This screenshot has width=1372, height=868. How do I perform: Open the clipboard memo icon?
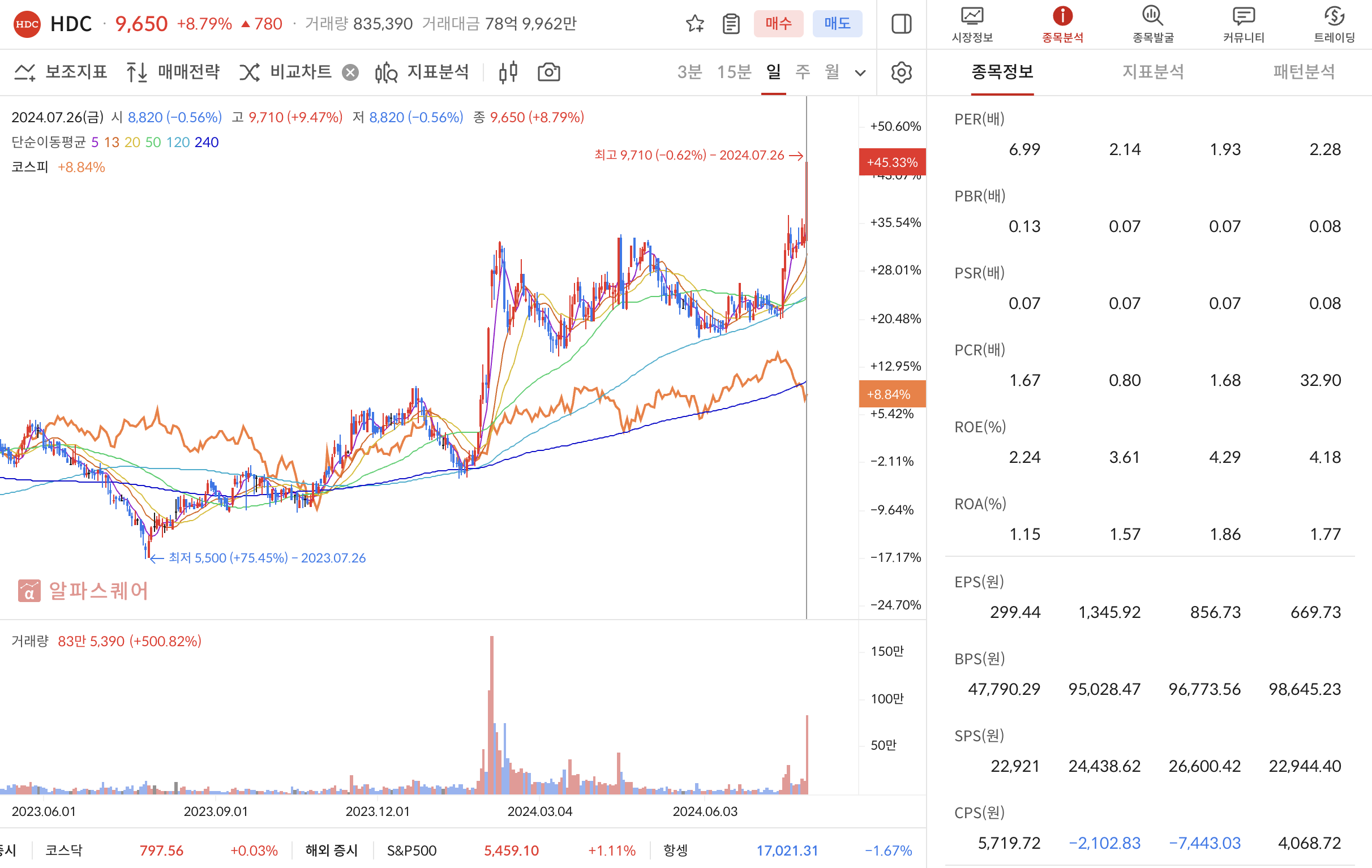(731, 24)
